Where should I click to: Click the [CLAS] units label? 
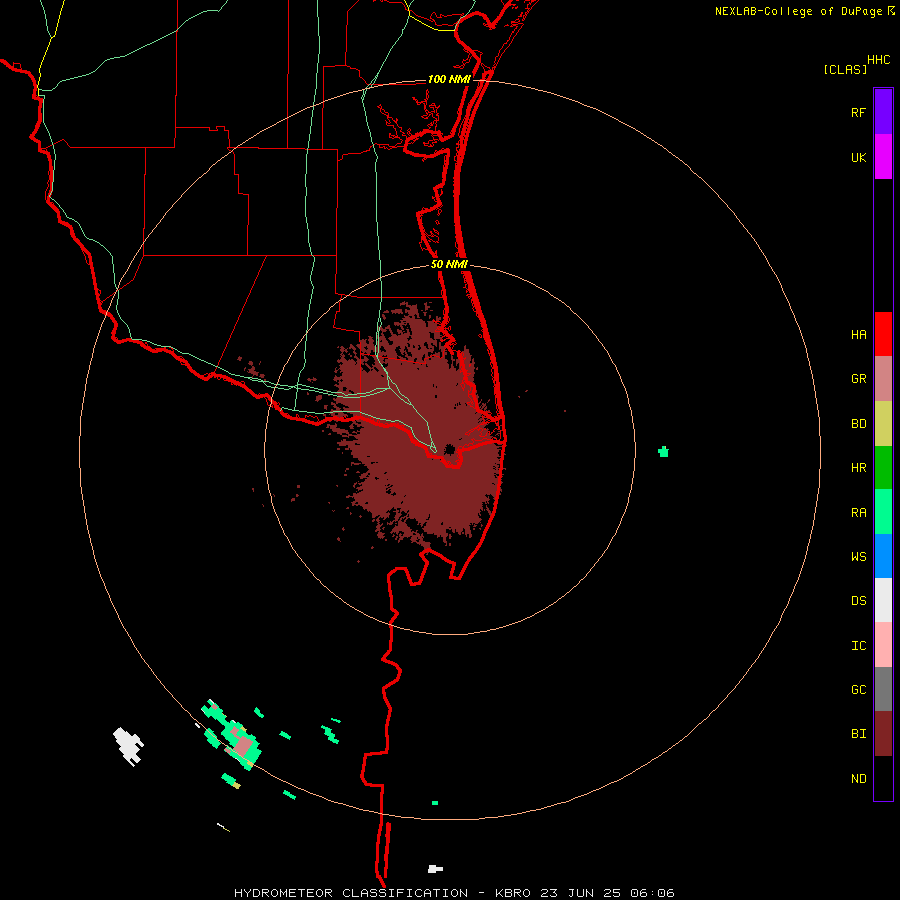coord(845,70)
